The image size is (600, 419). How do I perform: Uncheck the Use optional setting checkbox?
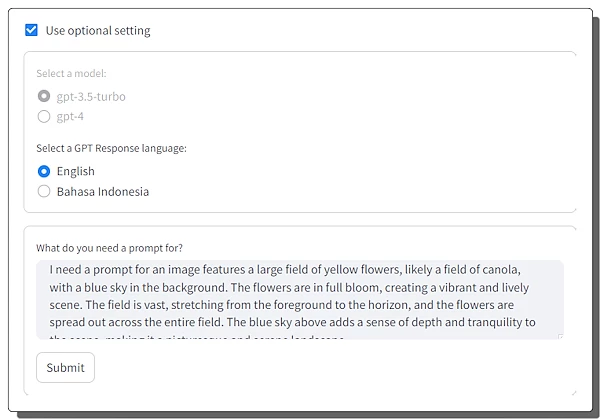[32, 30]
